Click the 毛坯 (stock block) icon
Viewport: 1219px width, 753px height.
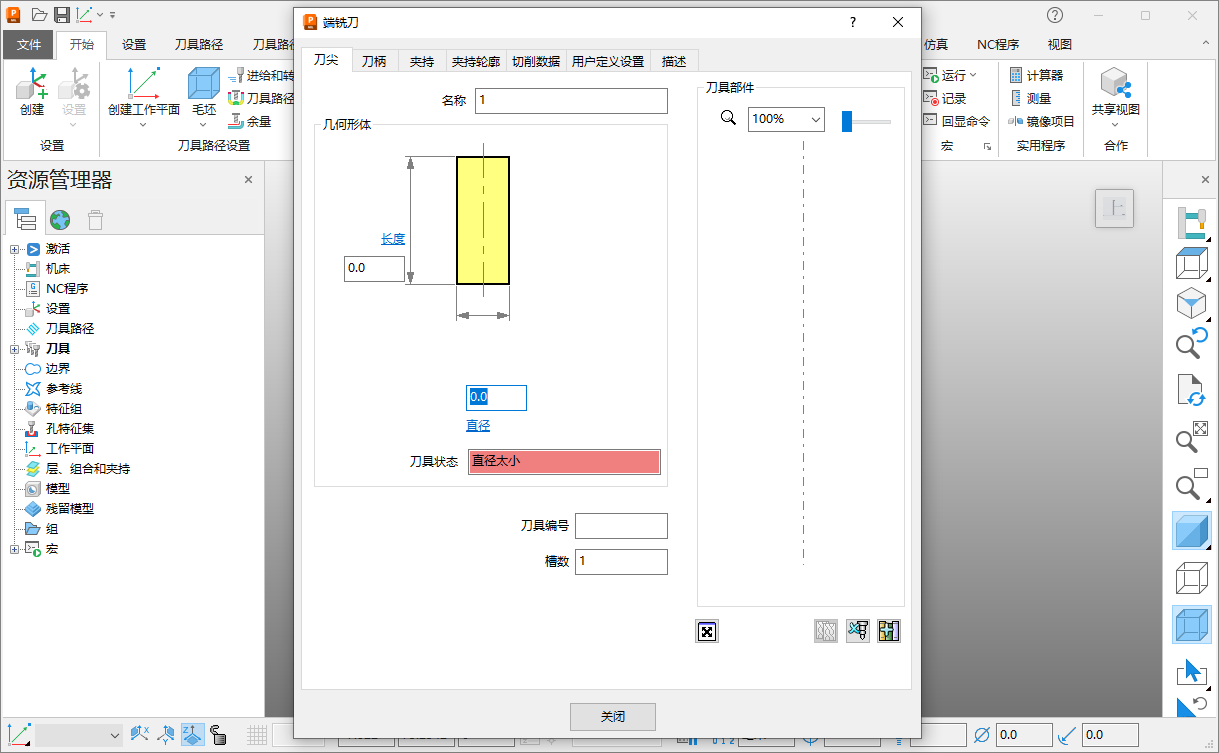point(204,84)
